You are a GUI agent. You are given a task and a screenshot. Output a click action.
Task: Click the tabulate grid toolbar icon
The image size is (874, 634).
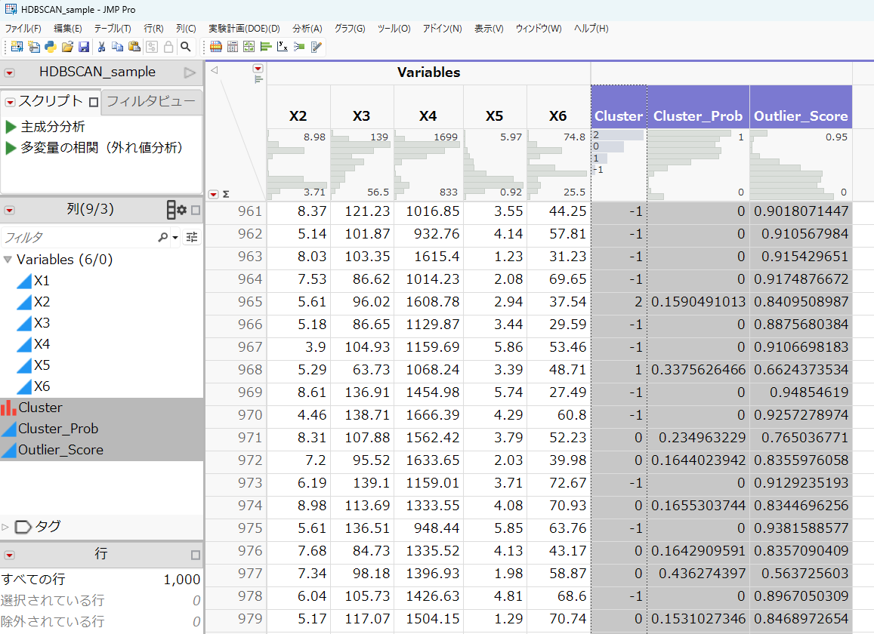coord(232,47)
